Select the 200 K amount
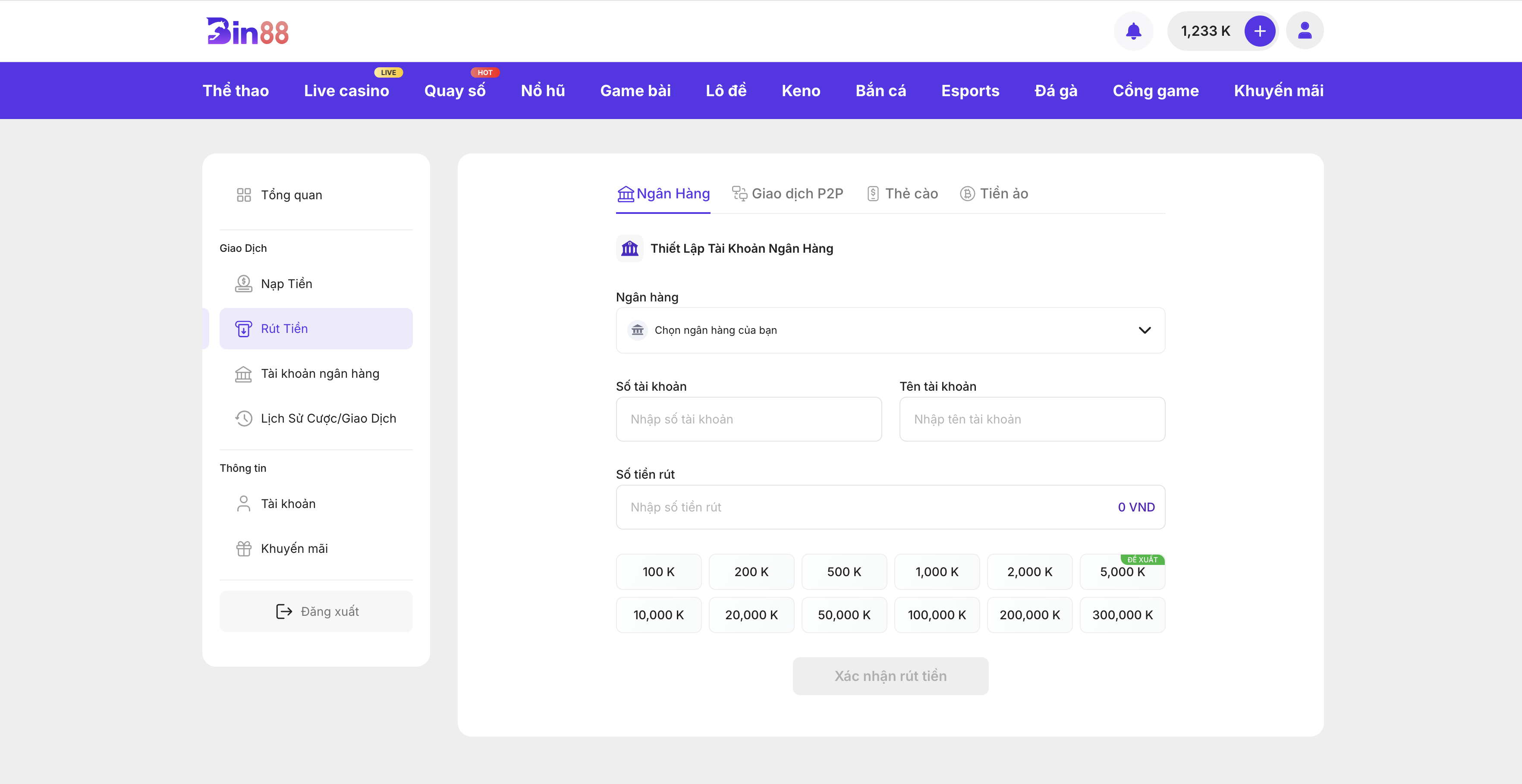Viewport: 1522px width, 784px height. pos(751,571)
